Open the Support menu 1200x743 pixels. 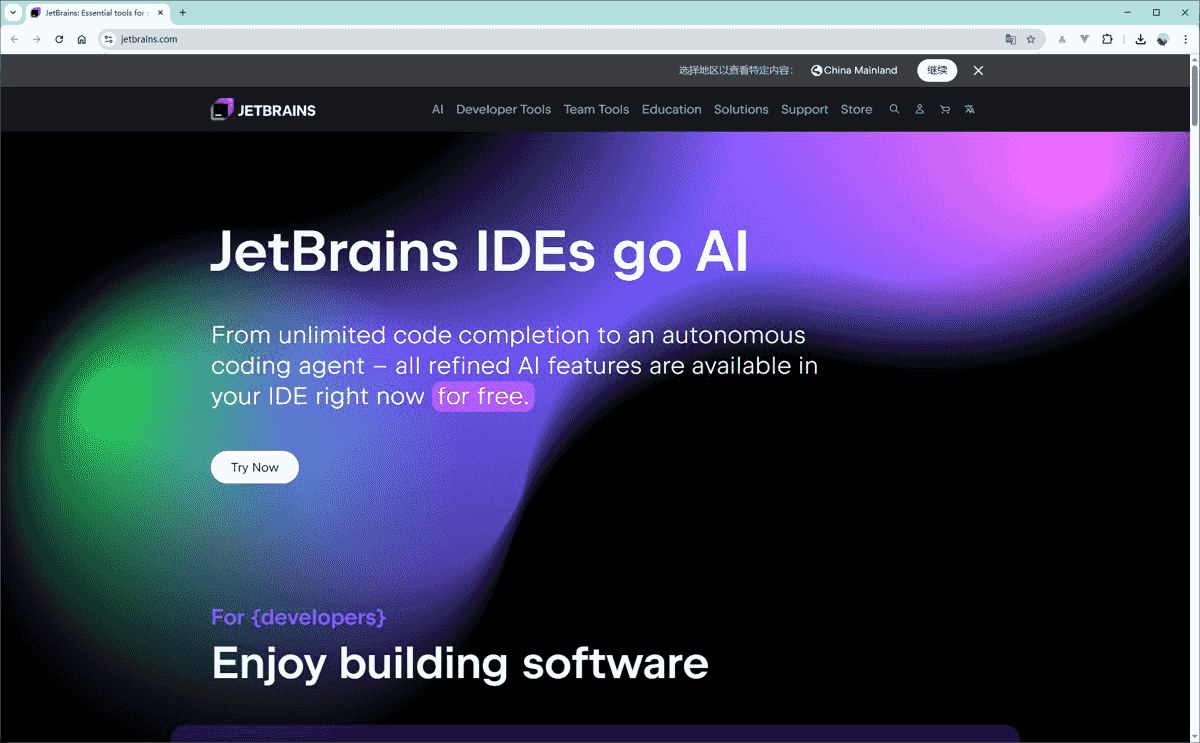[804, 109]
